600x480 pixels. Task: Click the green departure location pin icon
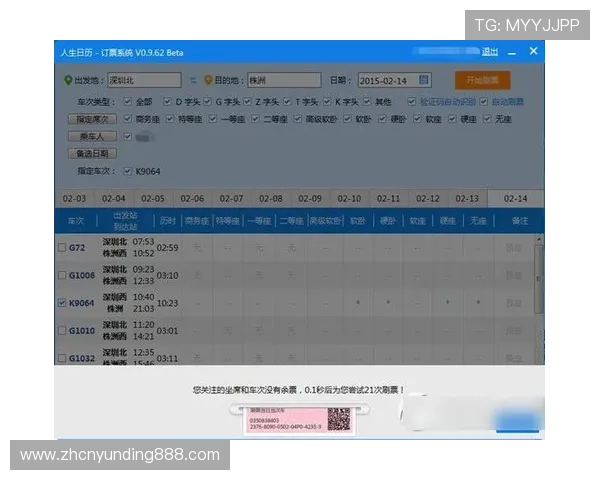(68, 80)
